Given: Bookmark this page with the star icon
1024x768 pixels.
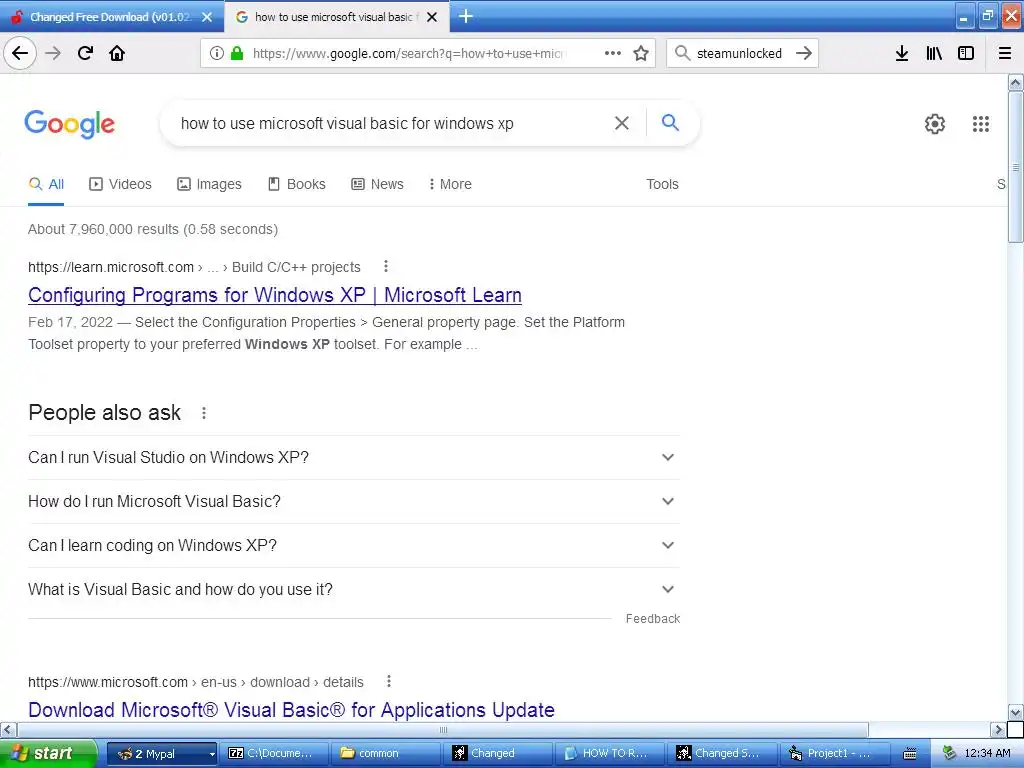Looking at the screenshot, I should 641,53.
